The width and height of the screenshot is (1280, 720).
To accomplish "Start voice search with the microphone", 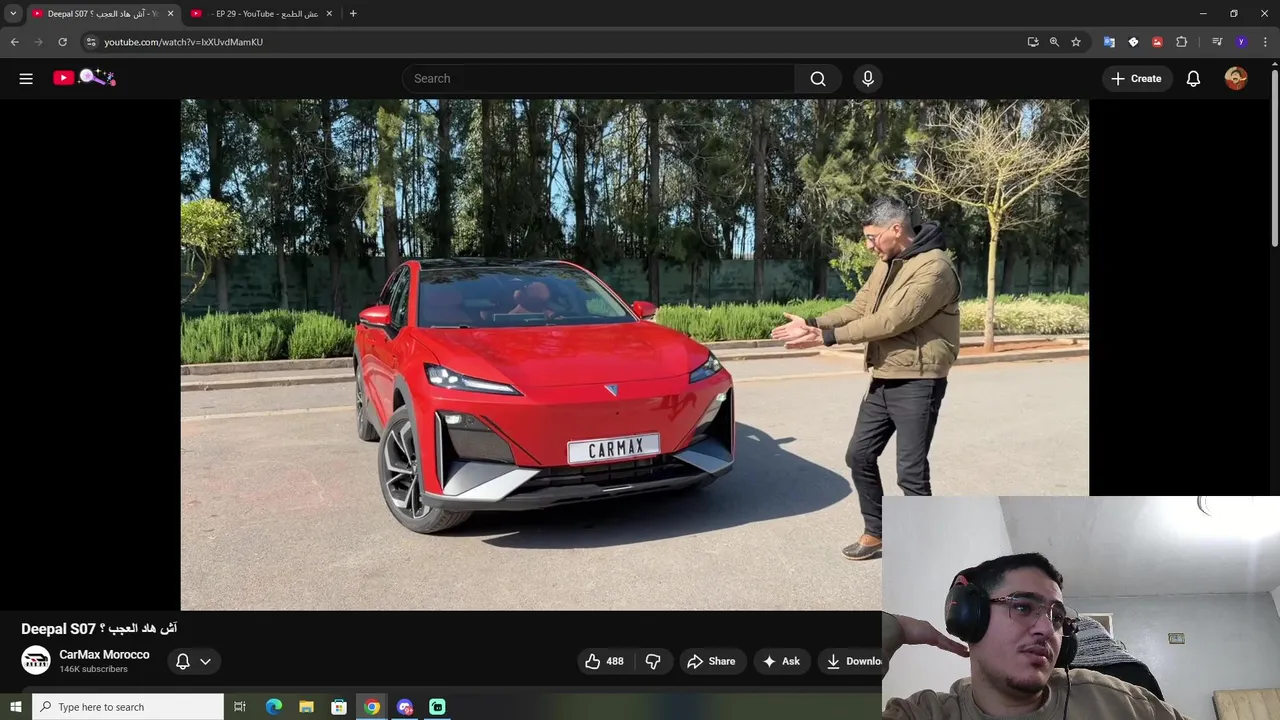I will coord(868,78).
